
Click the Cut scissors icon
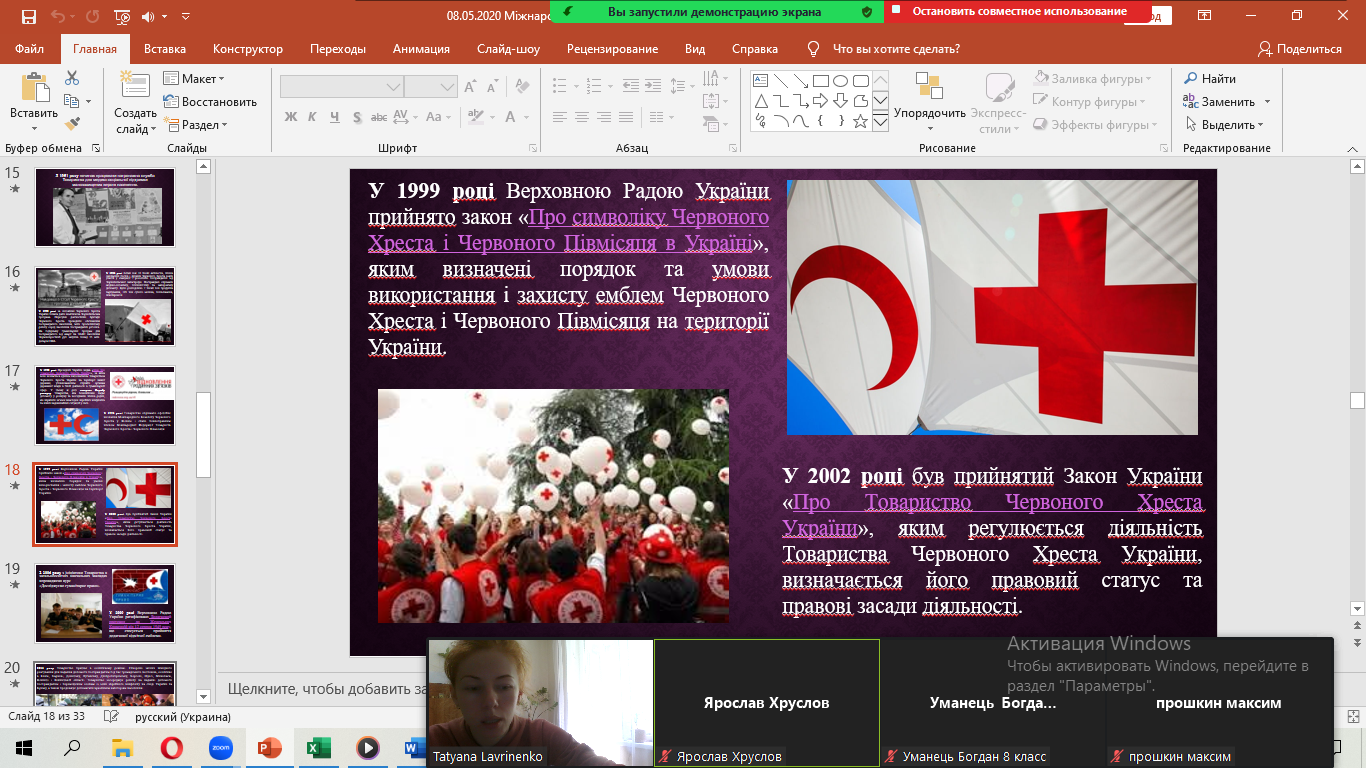tap(72, 78)
